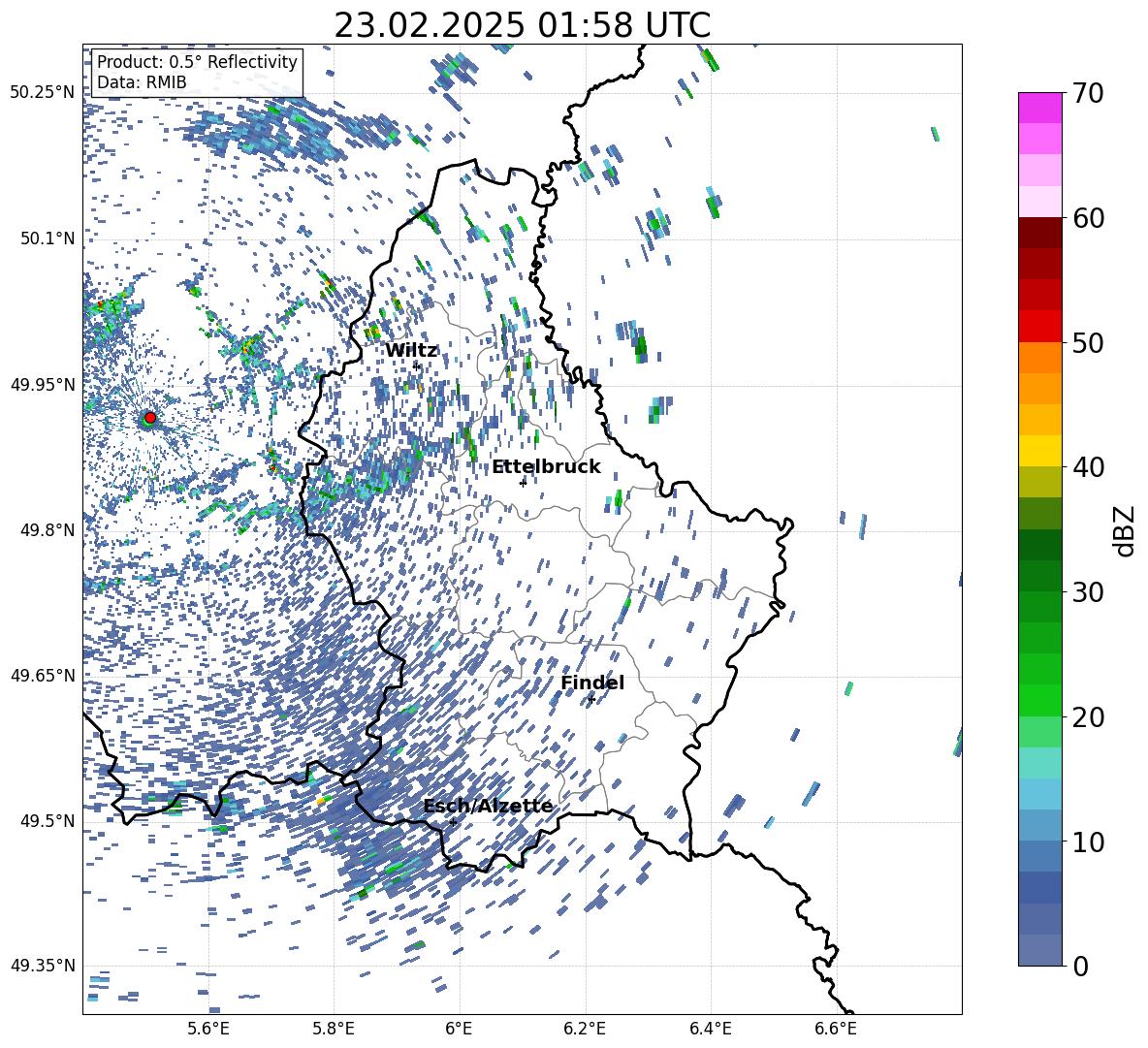Click the 49.5°N latitude label
This screenshot has height=1048, width=1148.
coord(47,821)
